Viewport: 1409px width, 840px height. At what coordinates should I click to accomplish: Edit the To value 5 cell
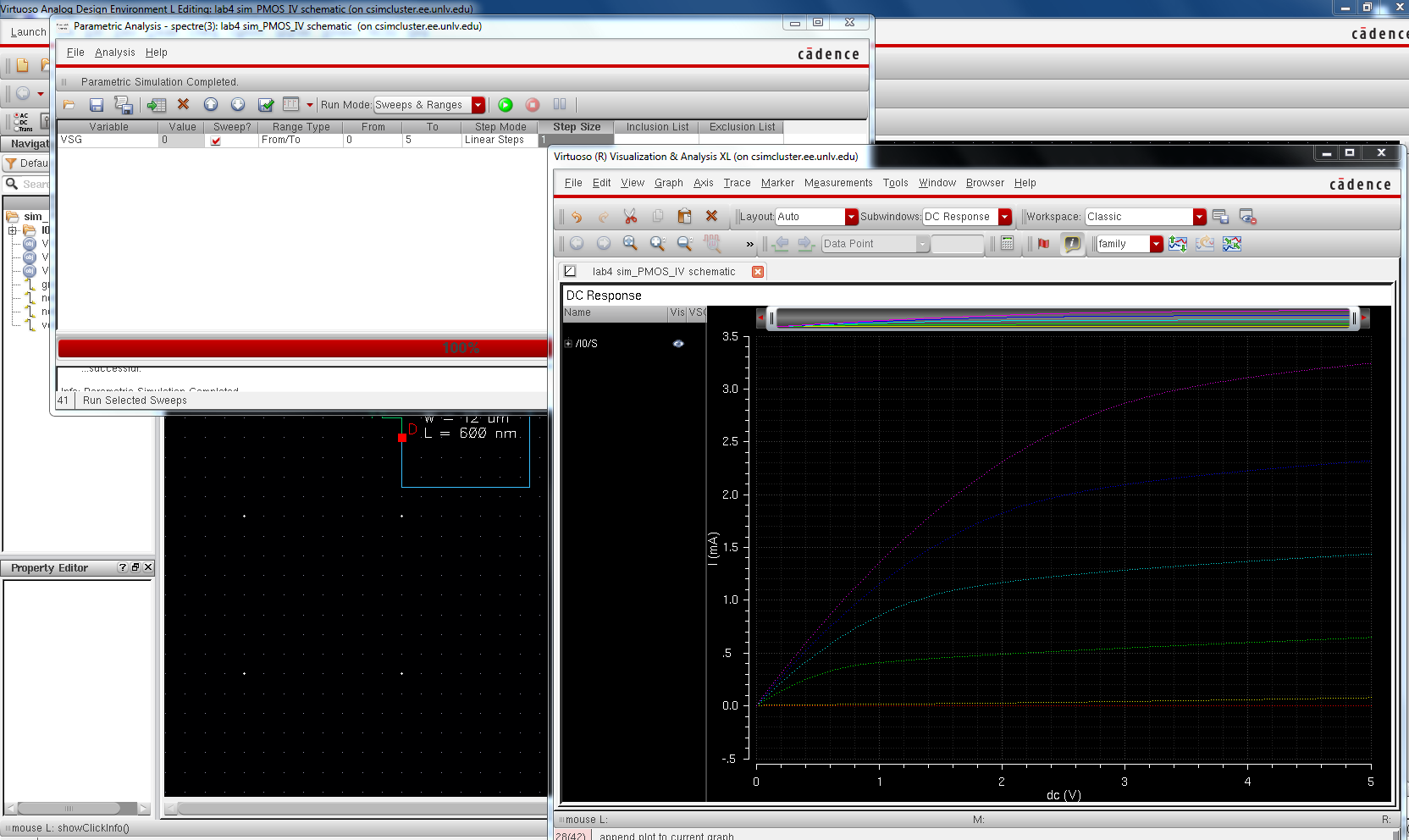432,140
